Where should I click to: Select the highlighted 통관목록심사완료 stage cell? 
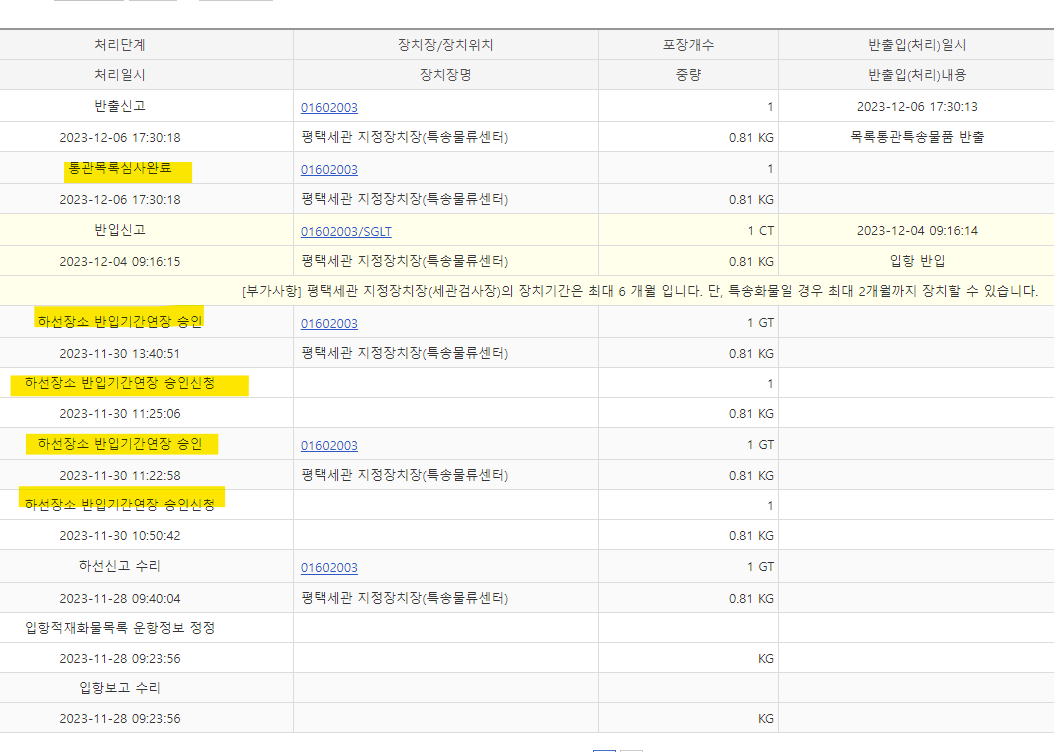120,168
